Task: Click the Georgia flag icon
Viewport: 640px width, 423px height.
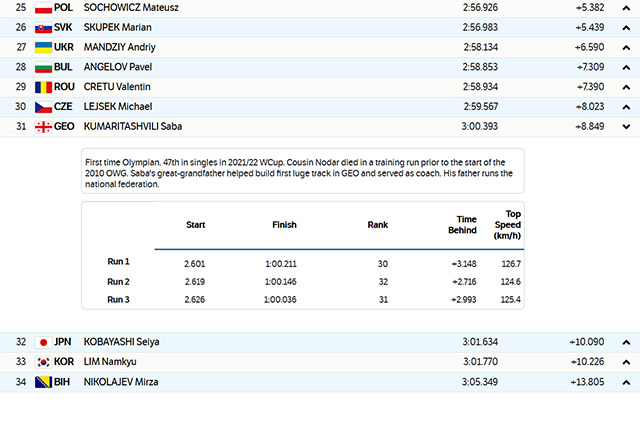Action: tap(43, 127)
